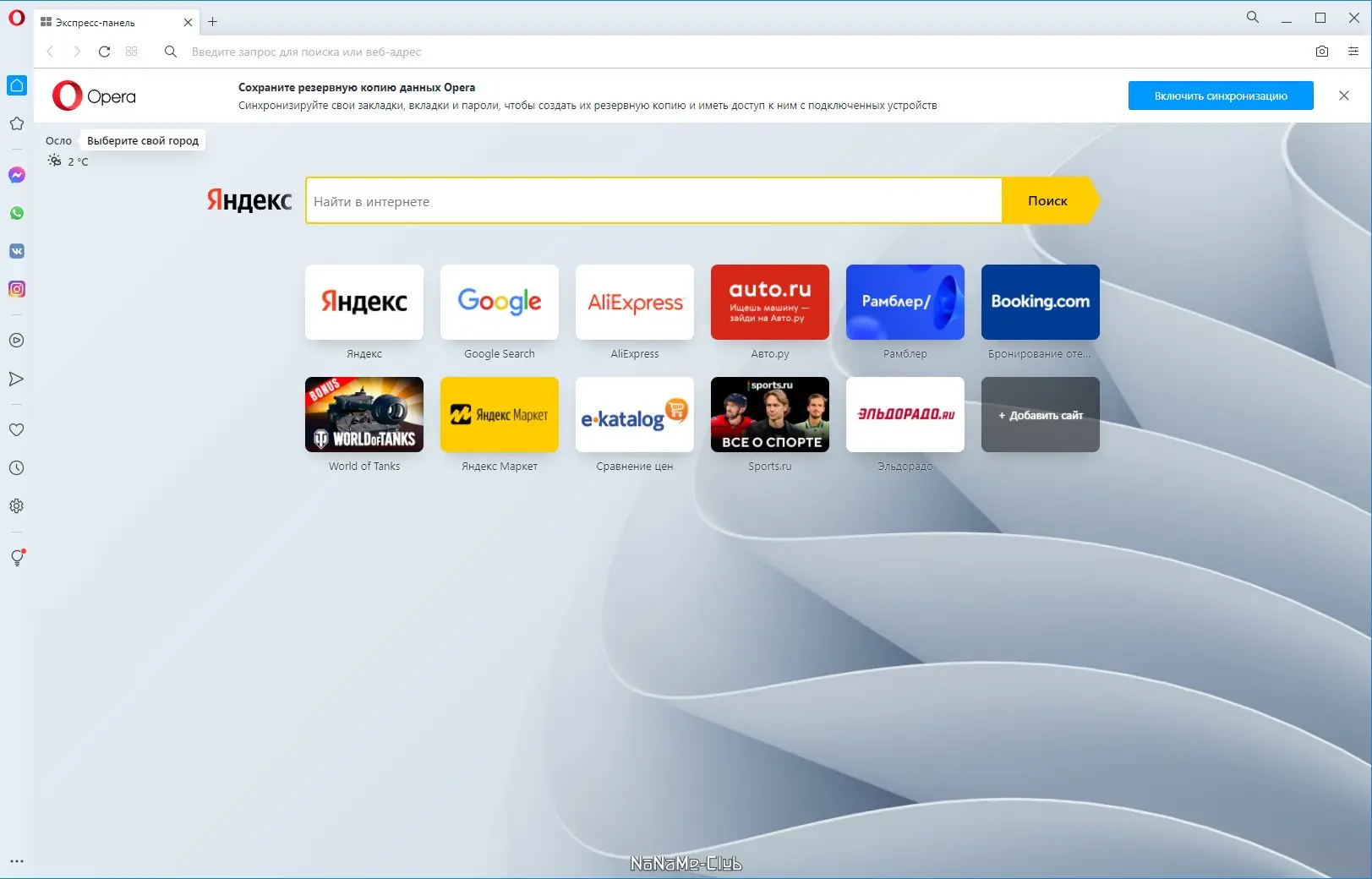Open My Flow arrow icon in sidebar
This screenshot has width=1372, height=879.
(17, 379)
